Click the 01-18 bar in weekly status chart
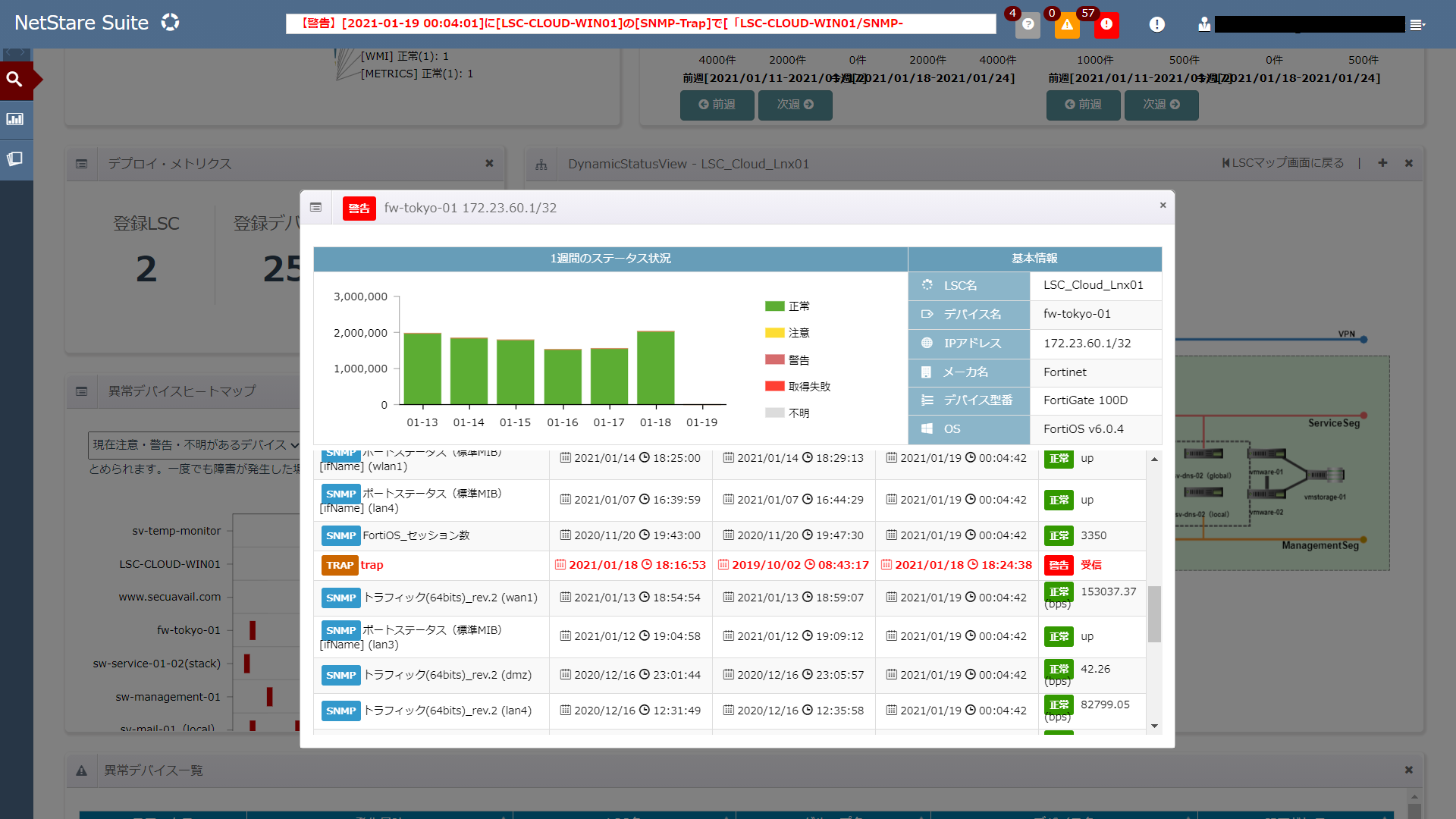Image resolution: width=1456 pixels, height=819 pixels. click(655, 368)
